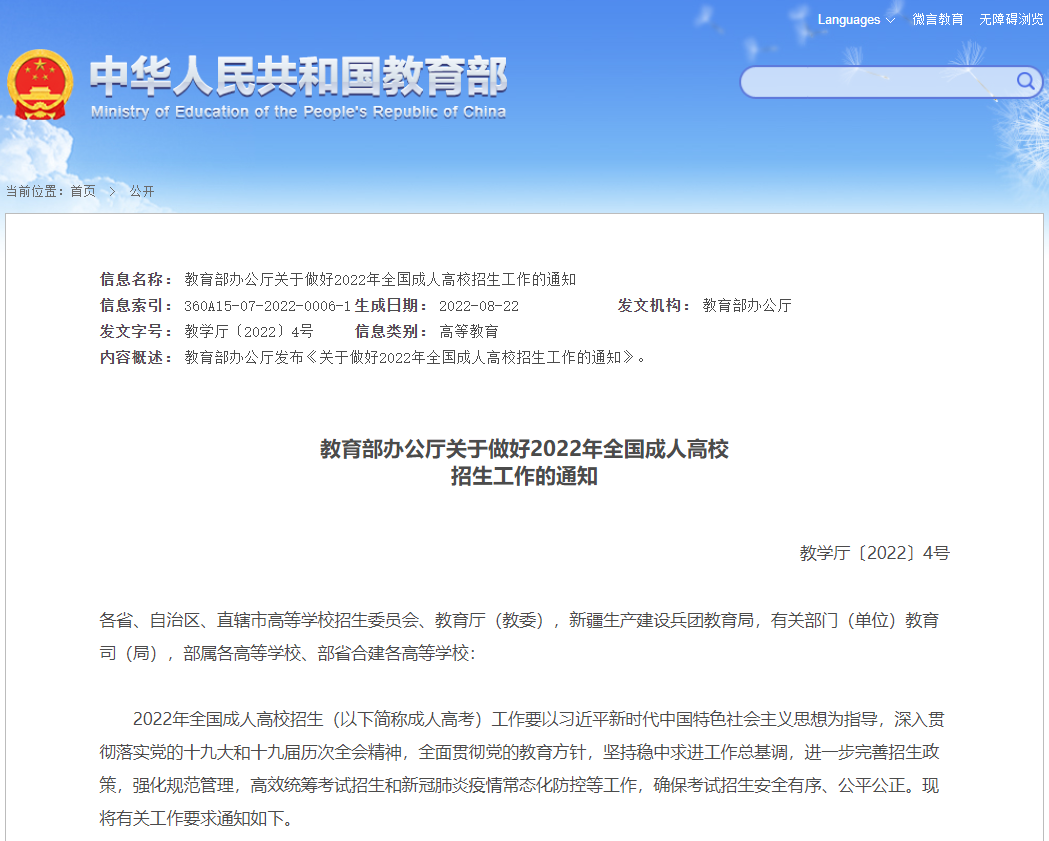1049x841 pixels.
Task: Click the chevron next to Languages
Action: click(x=890, y=20)
